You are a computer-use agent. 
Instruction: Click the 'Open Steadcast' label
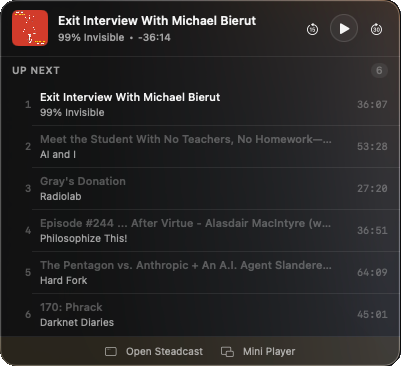pyautogui.click(x=164, y=352)
